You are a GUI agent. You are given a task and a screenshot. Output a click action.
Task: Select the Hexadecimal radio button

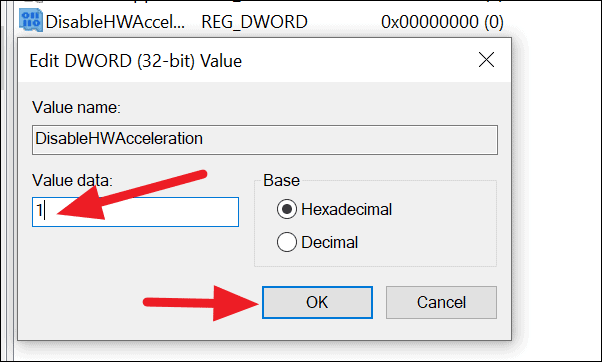pos(286,209)
